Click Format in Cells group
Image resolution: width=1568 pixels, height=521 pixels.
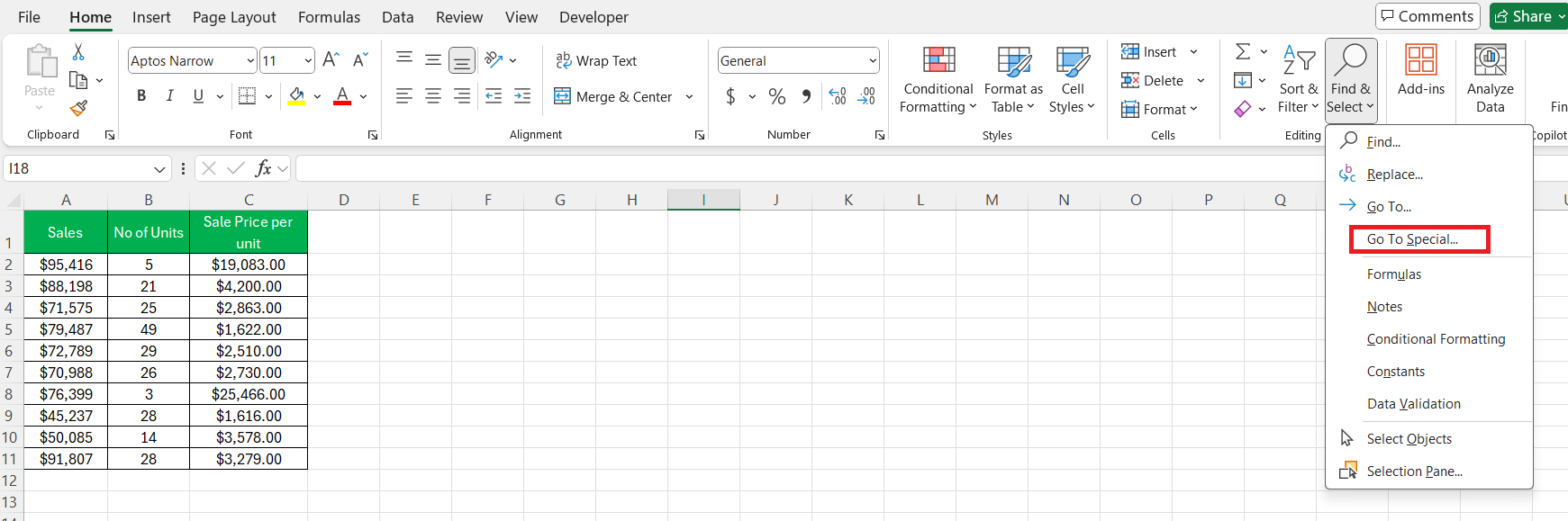coord(1158,109)
